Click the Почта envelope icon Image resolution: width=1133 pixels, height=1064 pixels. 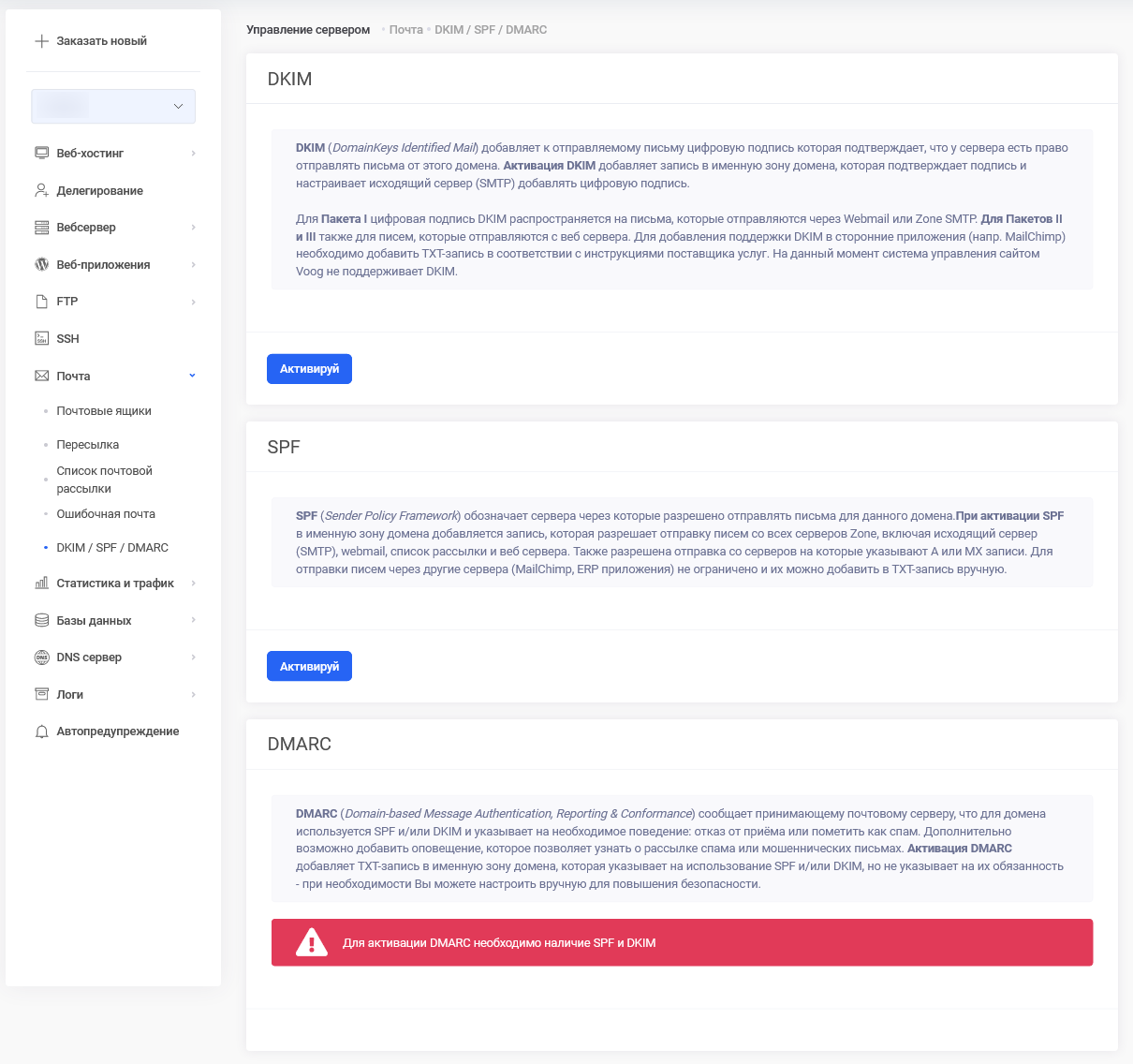pos(41,376)
